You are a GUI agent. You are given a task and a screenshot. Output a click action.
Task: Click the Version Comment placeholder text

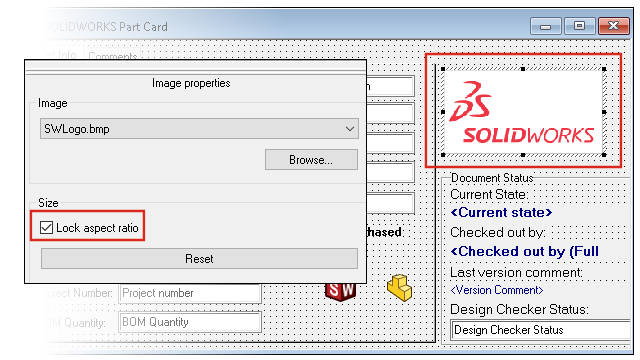coord(497,290)
